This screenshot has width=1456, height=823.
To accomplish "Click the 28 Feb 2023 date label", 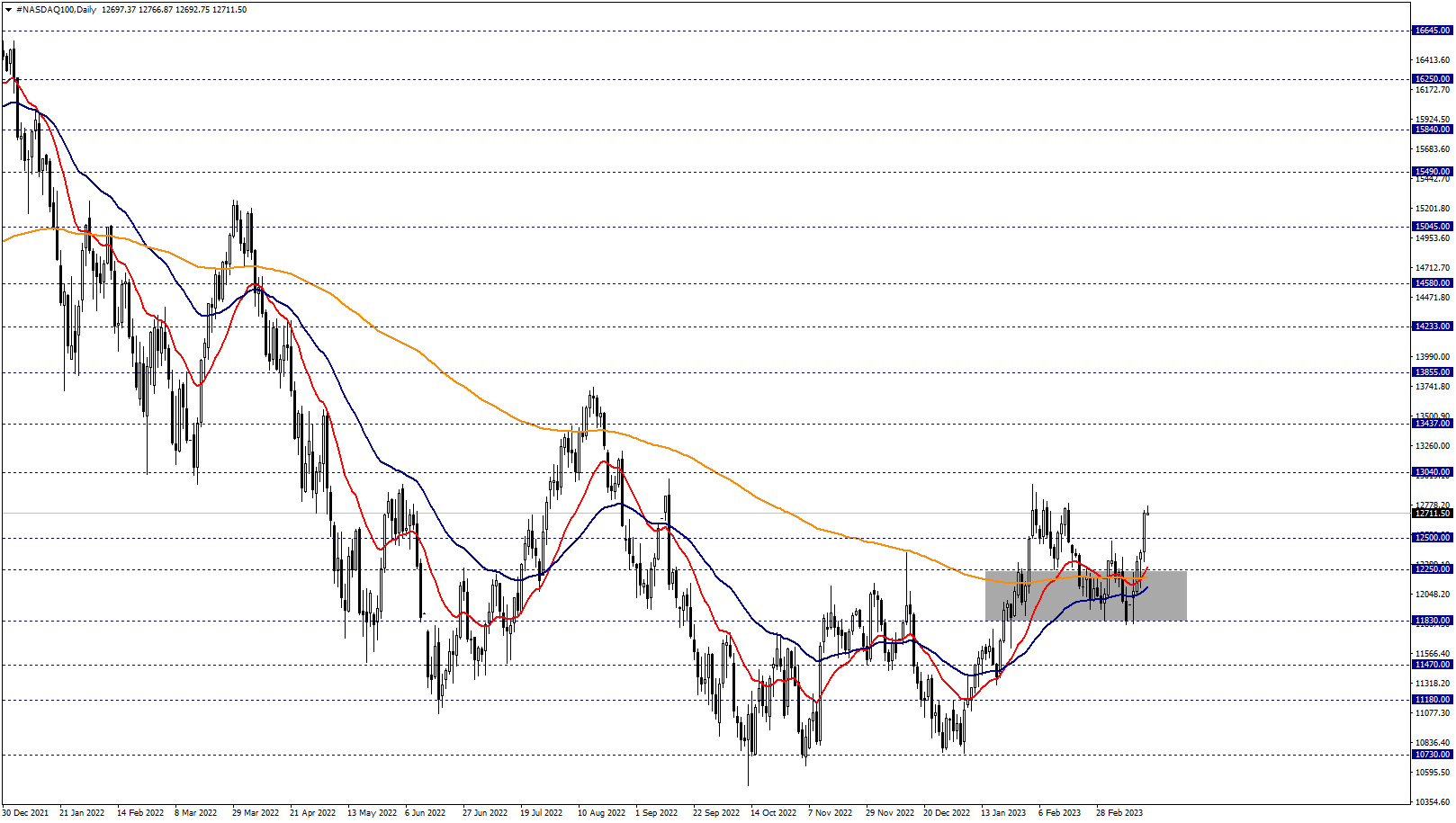I will tap(1119, 813).
